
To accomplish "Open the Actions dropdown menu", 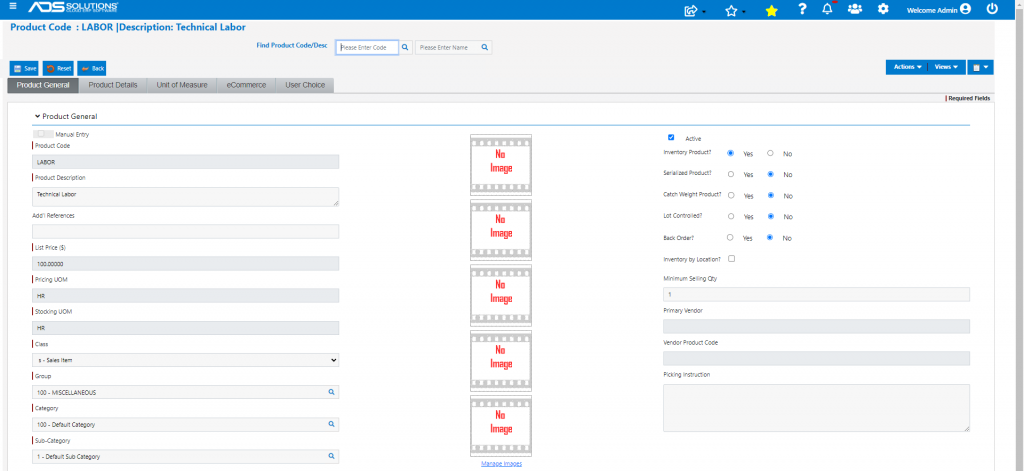I will click(x=906, y=67).
